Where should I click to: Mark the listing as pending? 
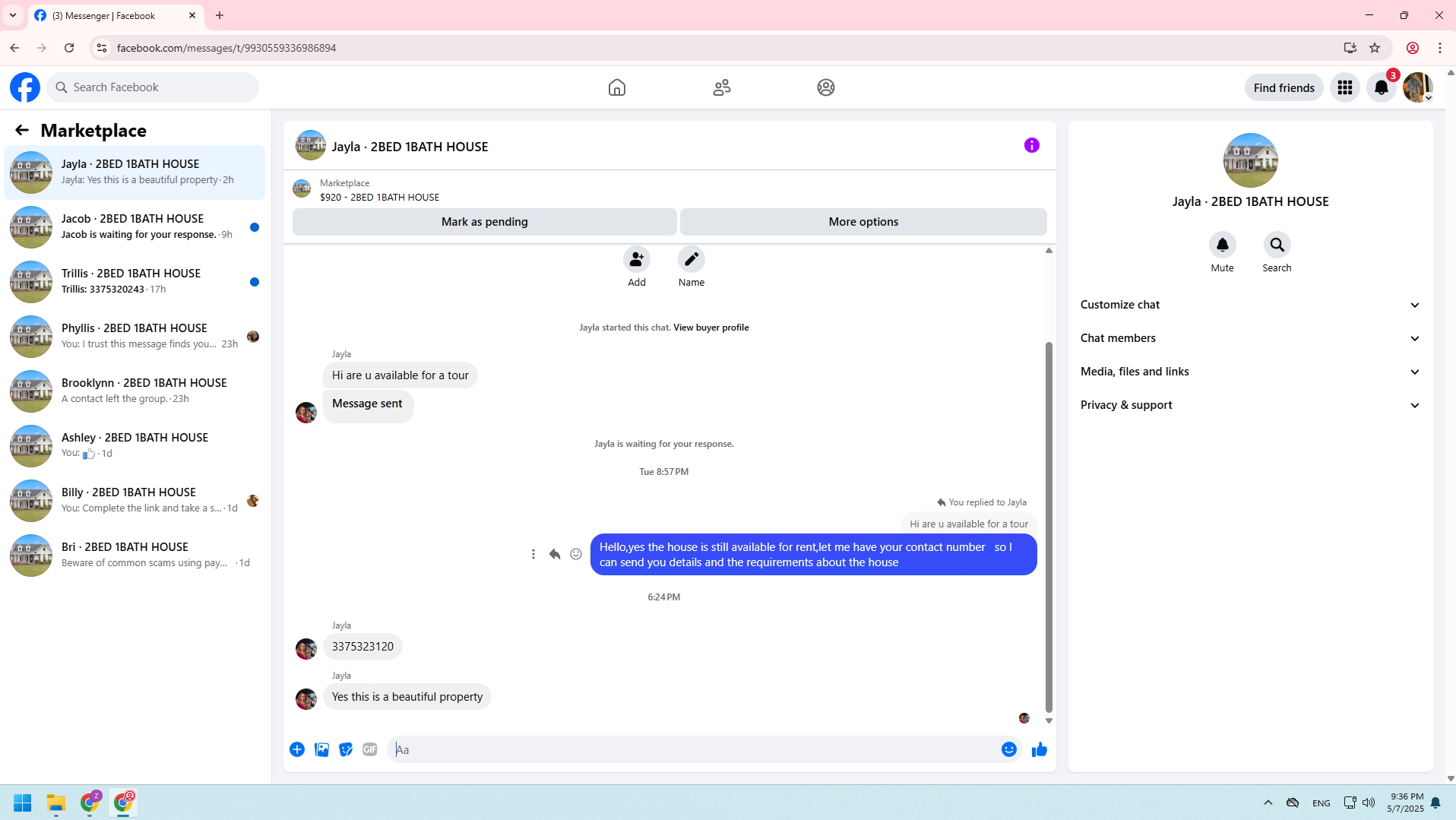484,222
